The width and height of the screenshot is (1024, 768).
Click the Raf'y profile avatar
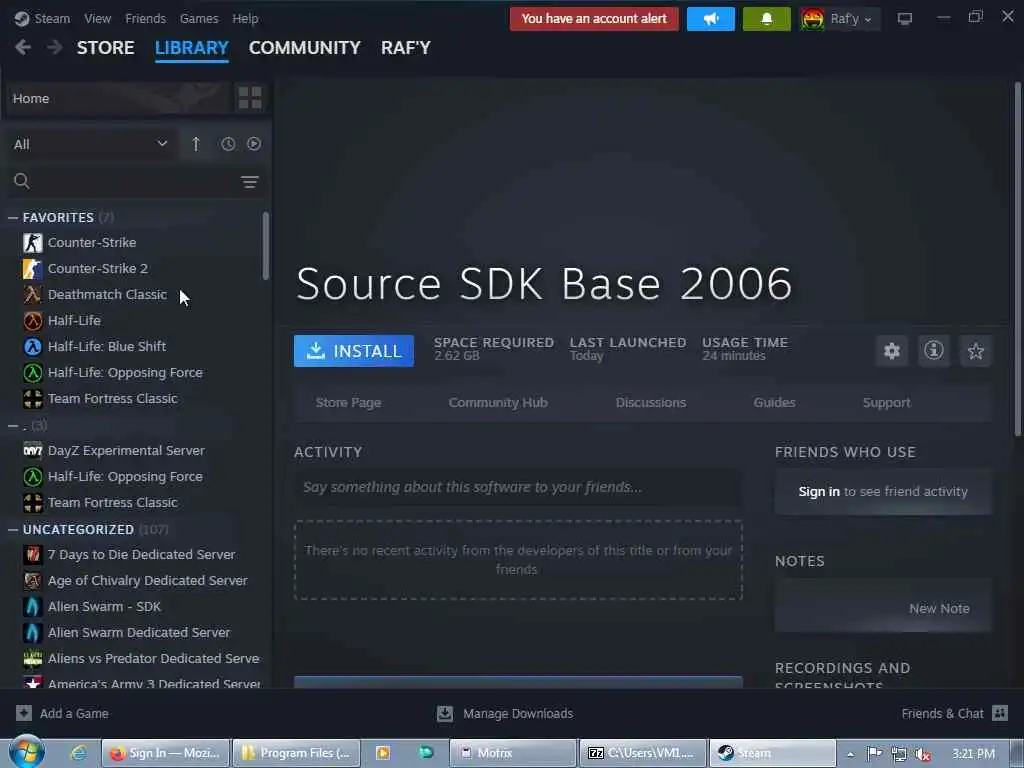812,19
